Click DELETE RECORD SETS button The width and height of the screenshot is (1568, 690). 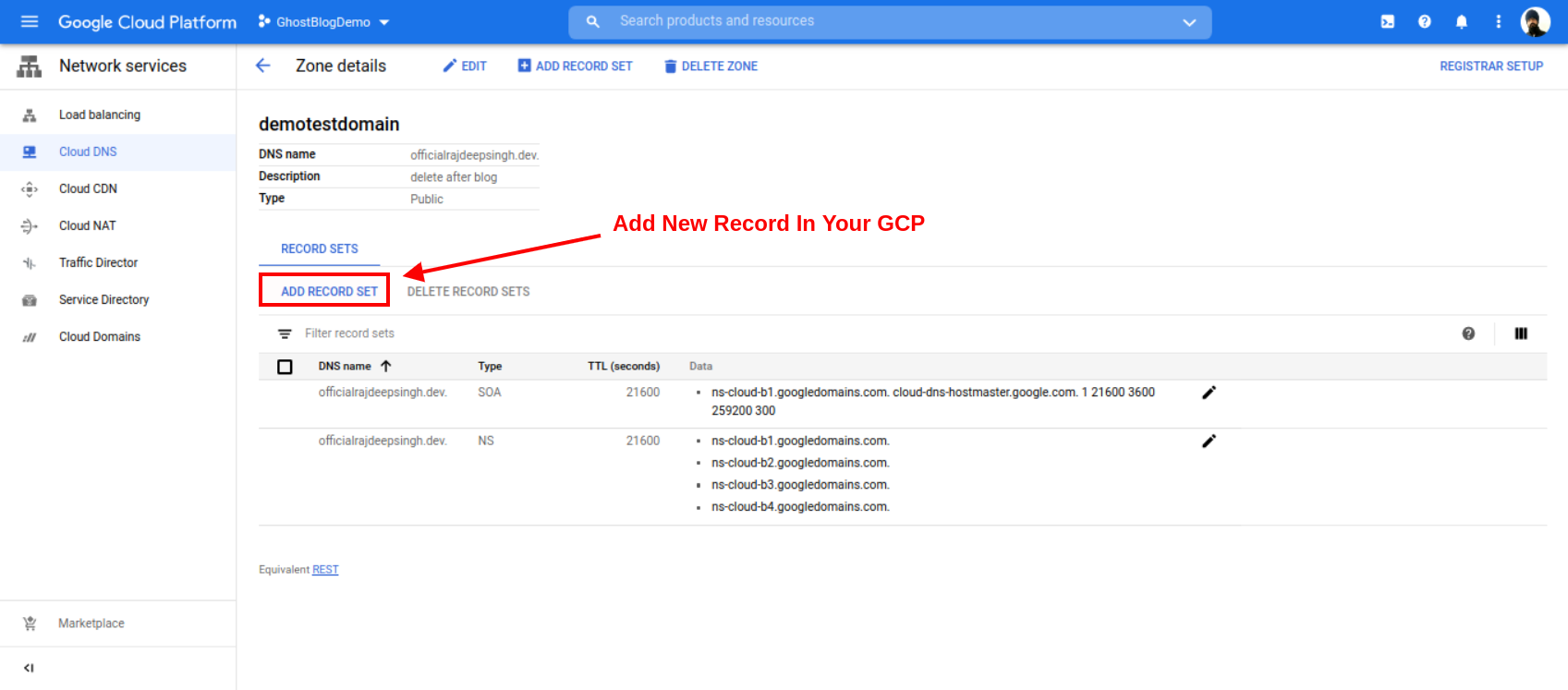pyautogui.click(x=468, y=291)
